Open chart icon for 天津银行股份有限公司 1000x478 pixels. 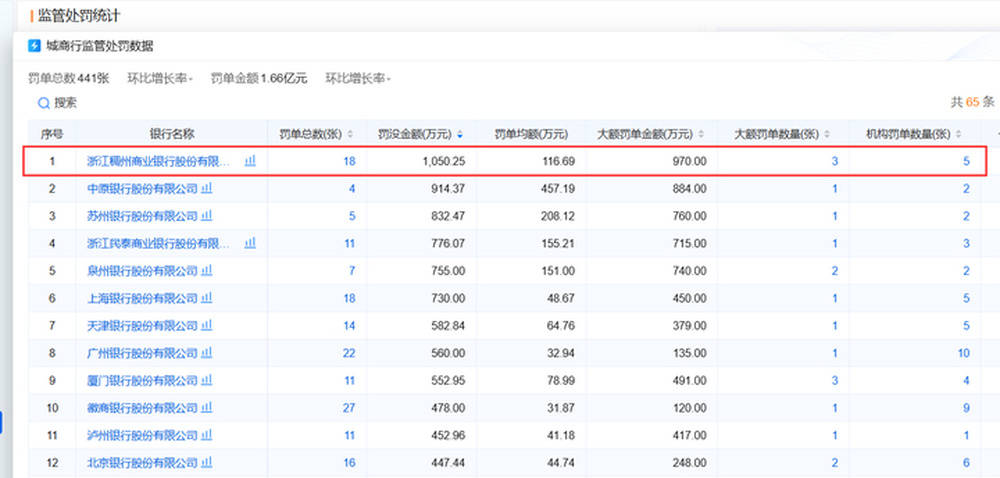coord(207,326)
